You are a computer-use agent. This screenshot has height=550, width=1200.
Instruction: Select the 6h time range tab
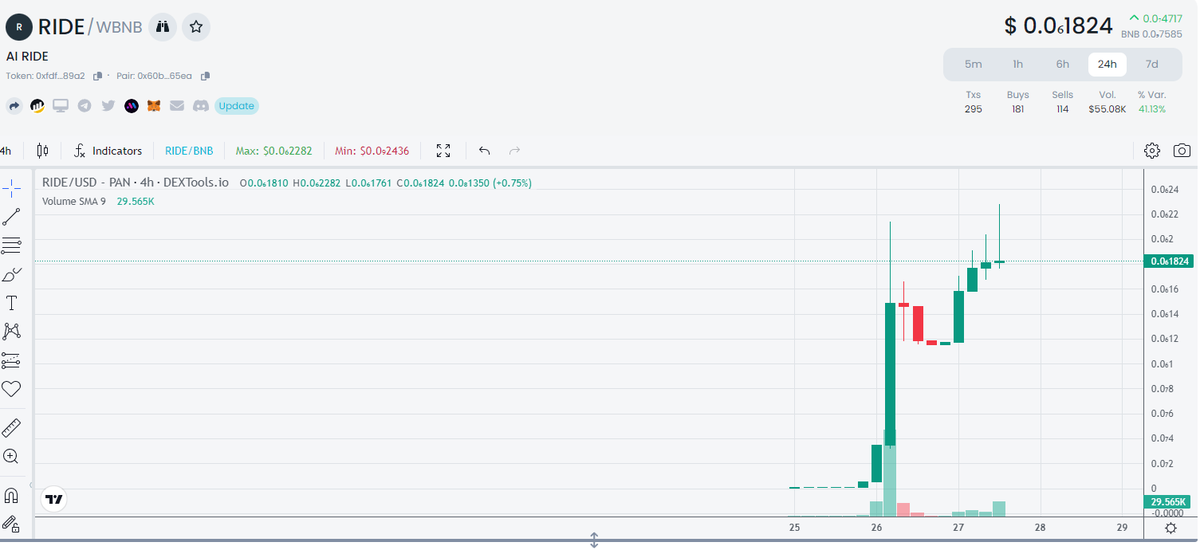click(x=1062, y=64)
